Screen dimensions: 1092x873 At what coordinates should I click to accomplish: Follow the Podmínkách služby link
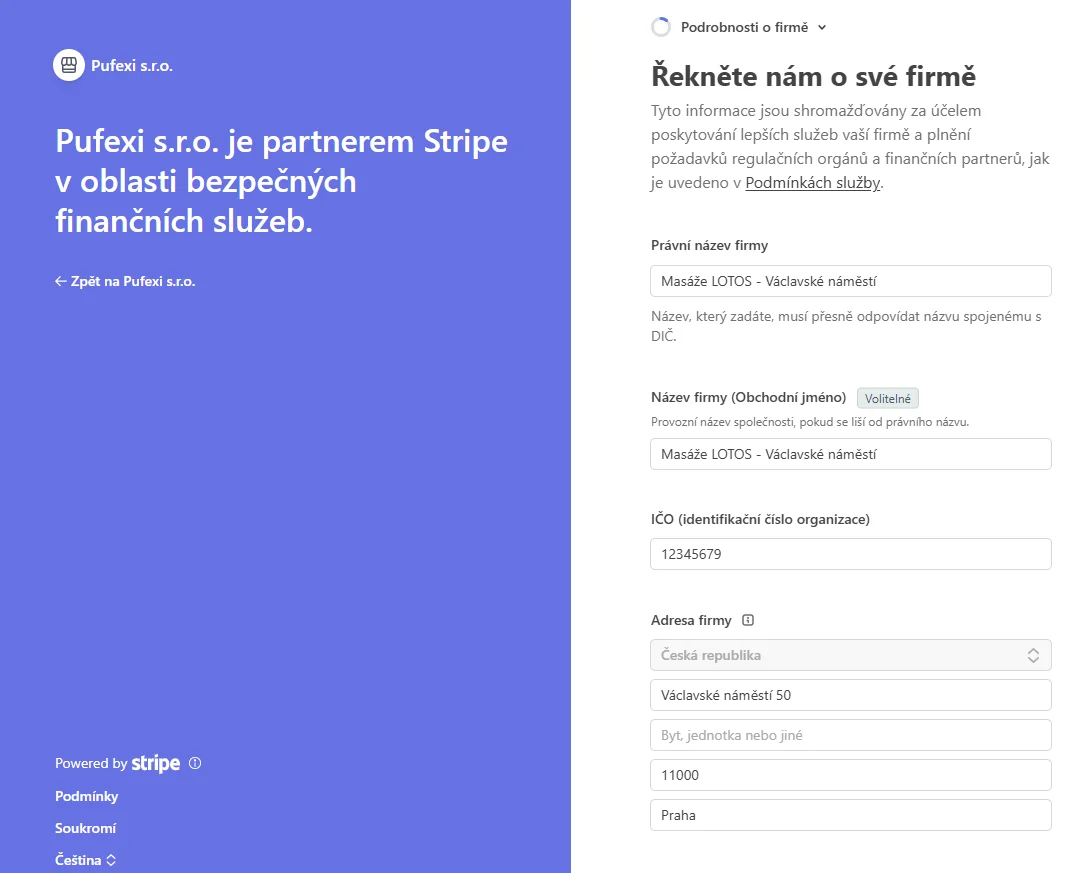[x=813, y=183]
